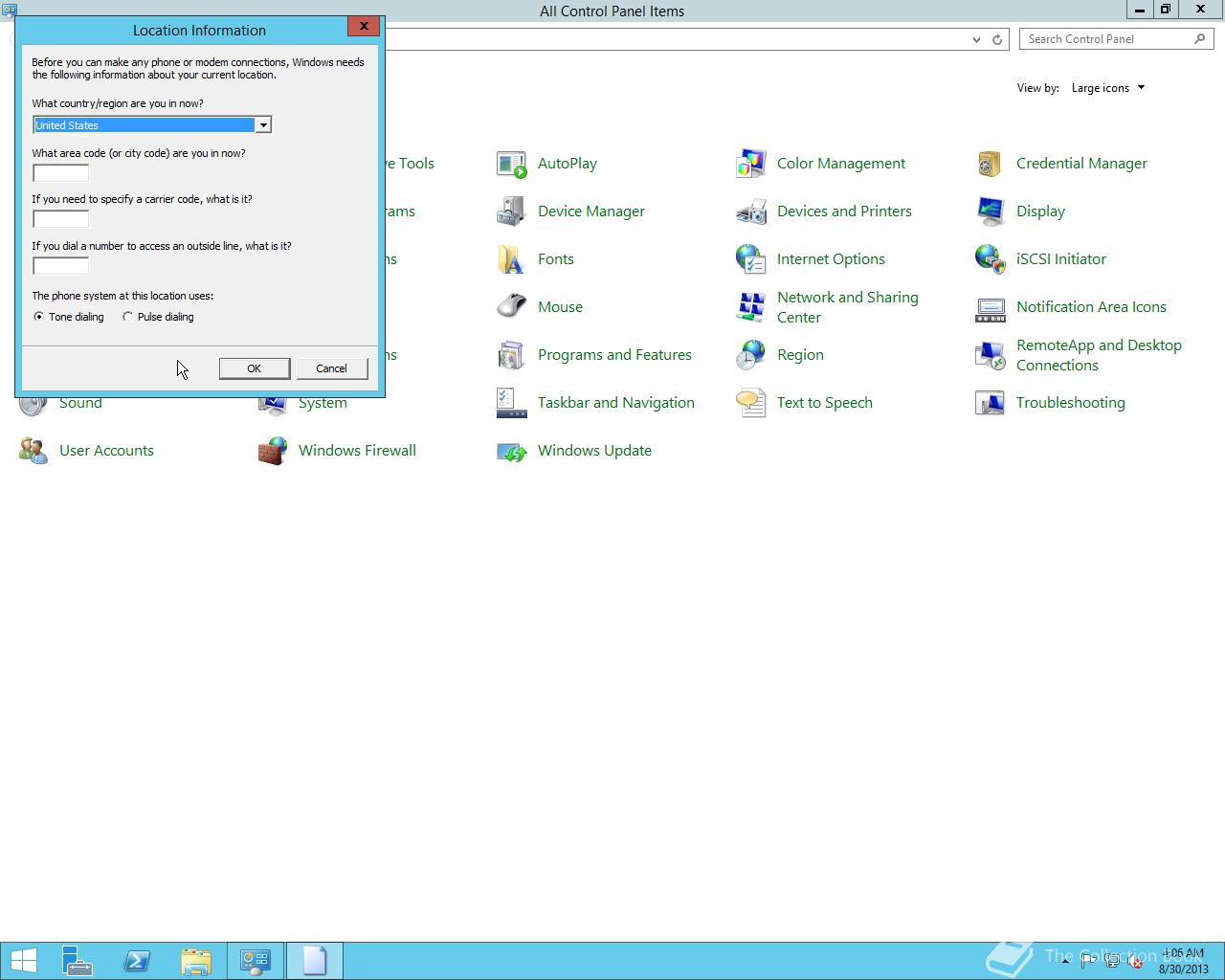Open the Devices and Printers link
This screenshot has height=980, width=1225.
844,212
